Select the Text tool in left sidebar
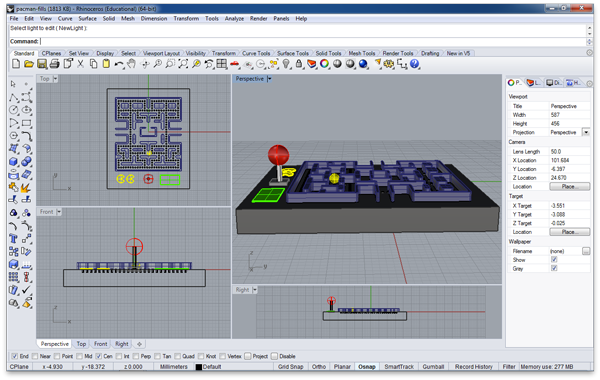600x380 pixels. click(13, 239)
